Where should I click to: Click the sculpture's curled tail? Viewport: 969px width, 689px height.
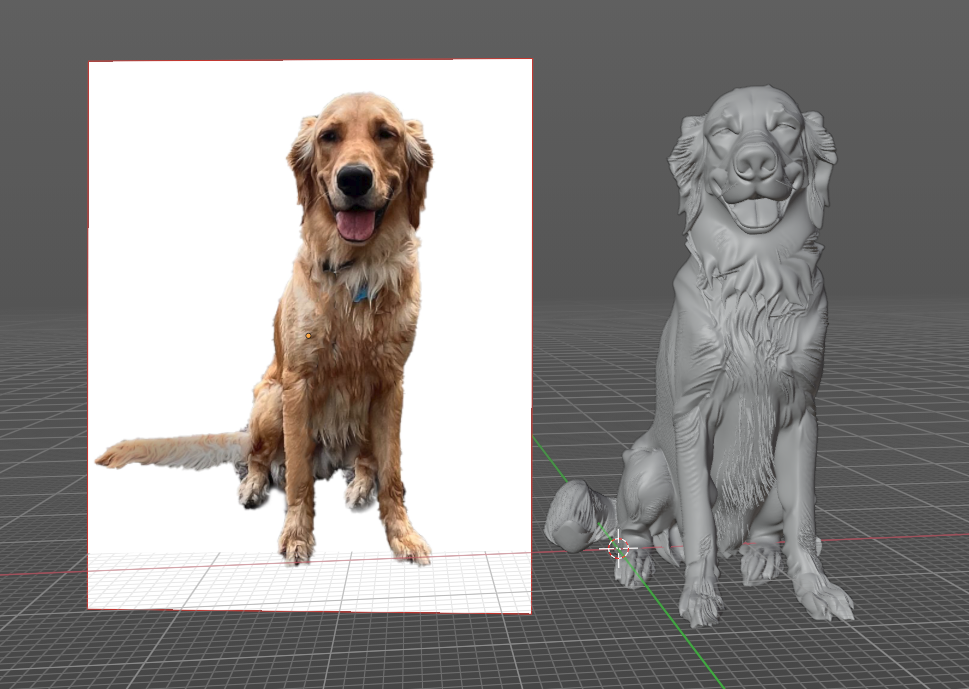580,515
